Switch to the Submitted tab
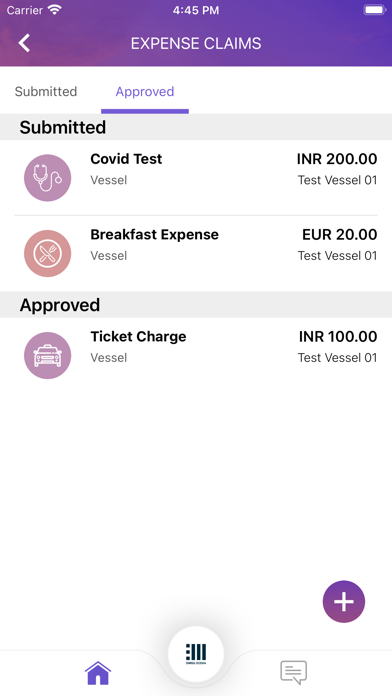 pyautogui.click(x=46, y=91)
